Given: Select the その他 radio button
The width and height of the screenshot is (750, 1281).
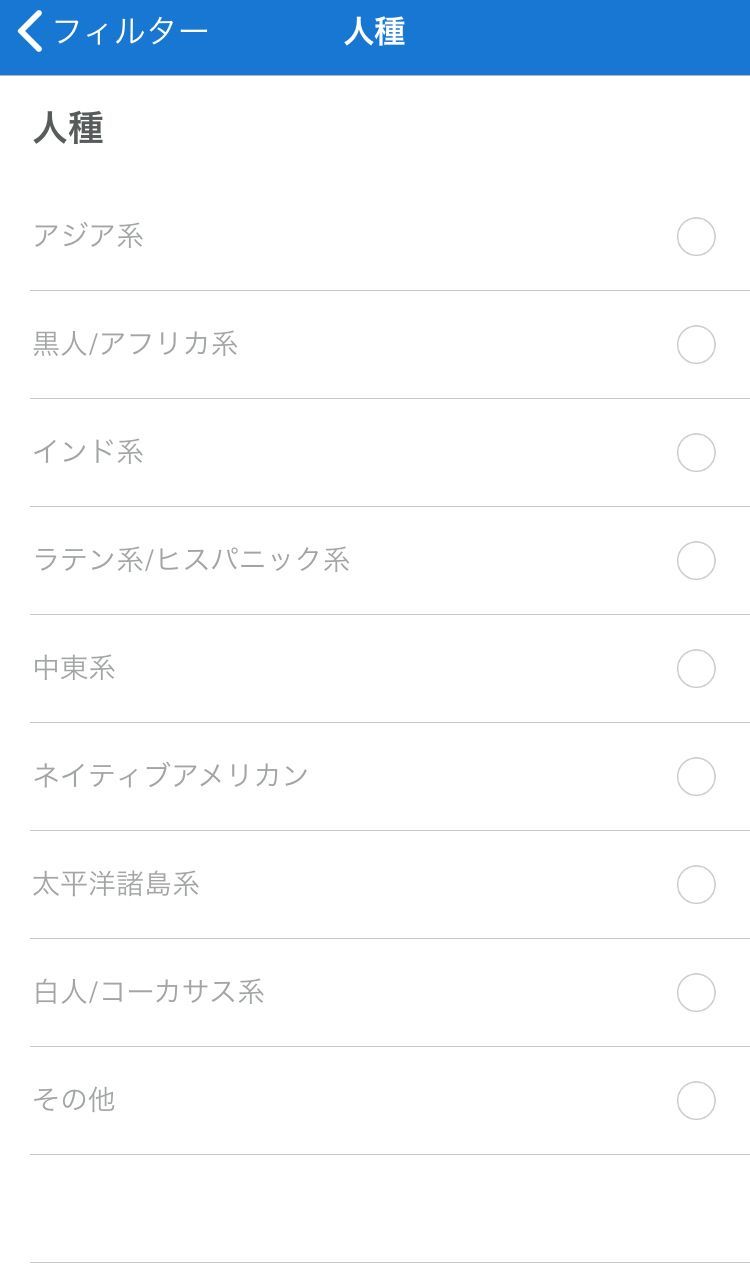Looking at the screenshot, I should 696,1101.
